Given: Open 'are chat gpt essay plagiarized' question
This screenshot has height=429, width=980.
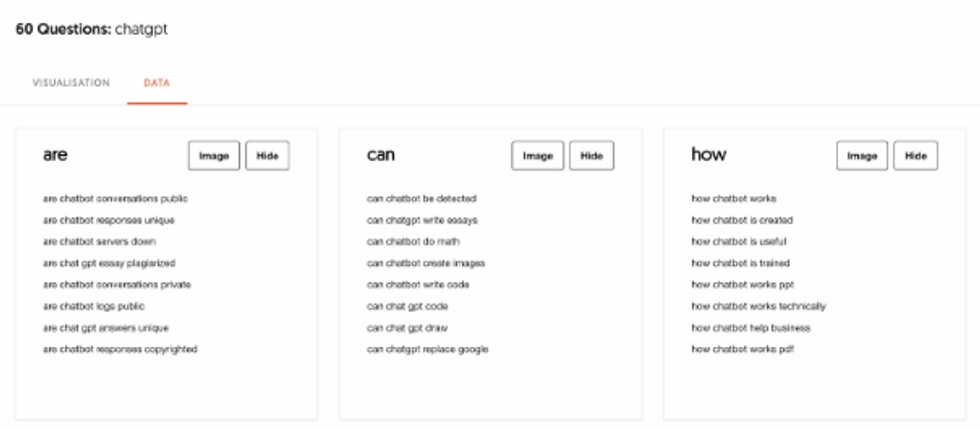Looking at the screenshot, I should click(x=109, y=263).
